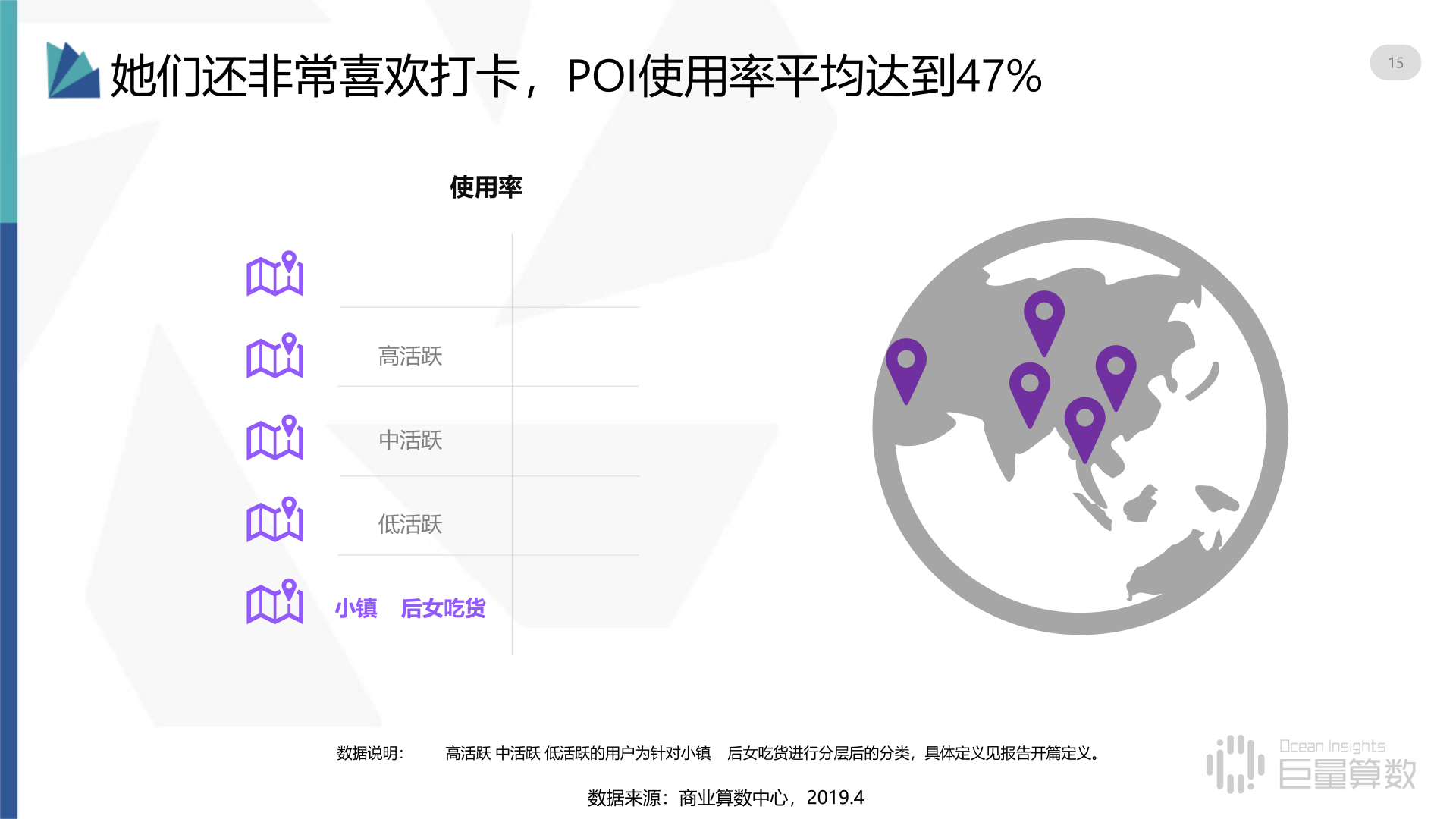The image size is (1456, 819).
Task: Click the 巨量算数 watermark text
Action: [1348, 774]
